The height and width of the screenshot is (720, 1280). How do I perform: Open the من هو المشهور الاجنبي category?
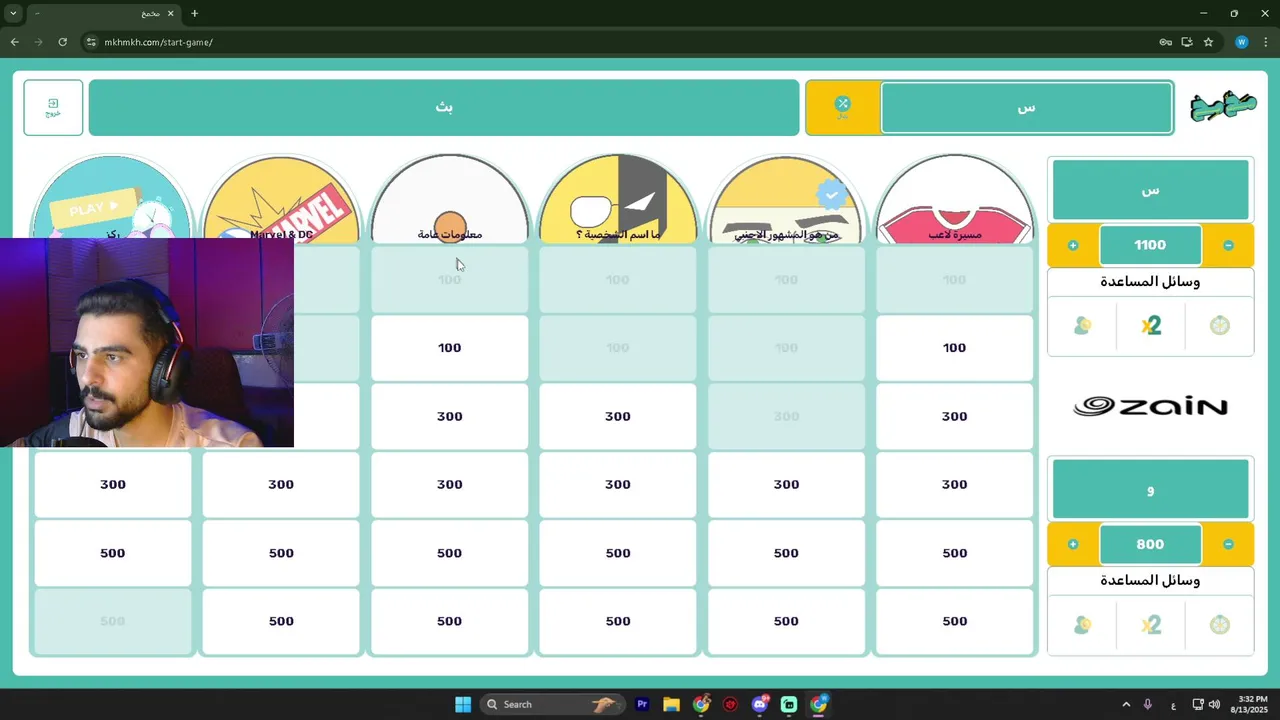[786, 199]
